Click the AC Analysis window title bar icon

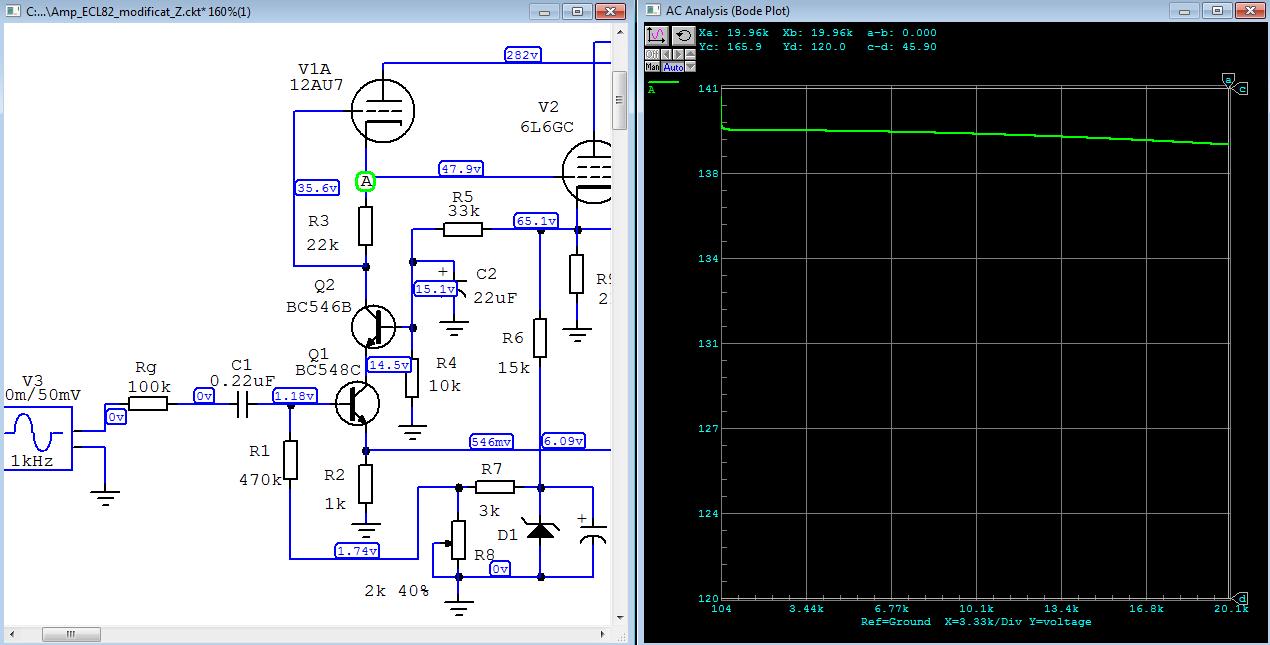coord(653,11)
